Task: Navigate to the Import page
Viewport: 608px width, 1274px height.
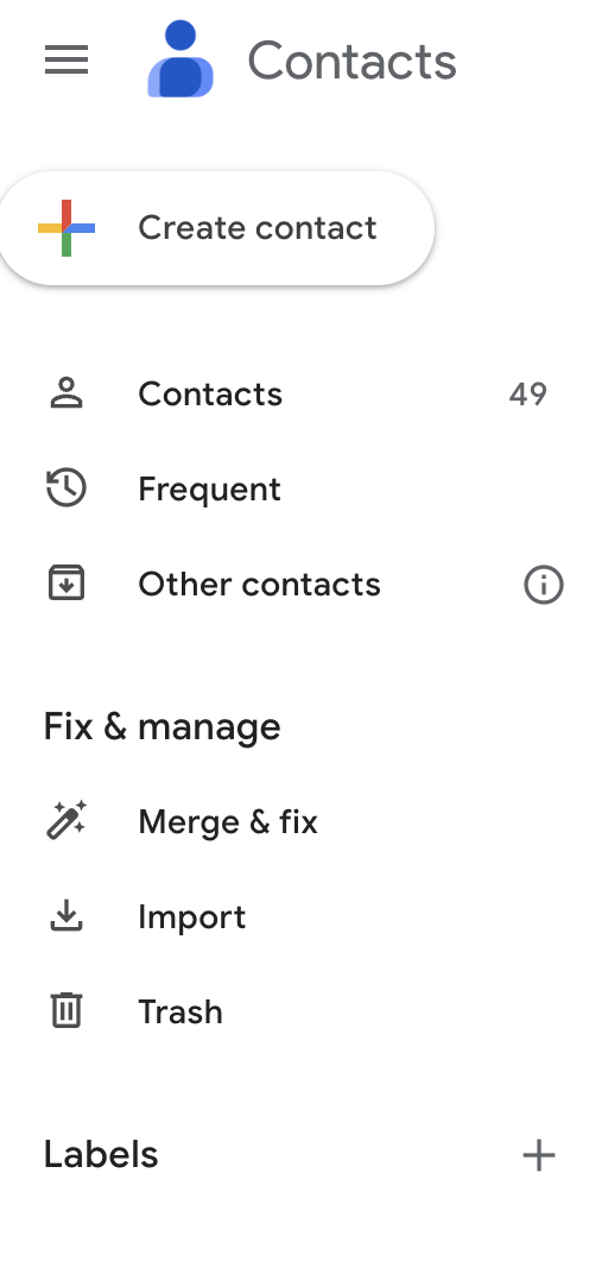Action: (192, 916)
